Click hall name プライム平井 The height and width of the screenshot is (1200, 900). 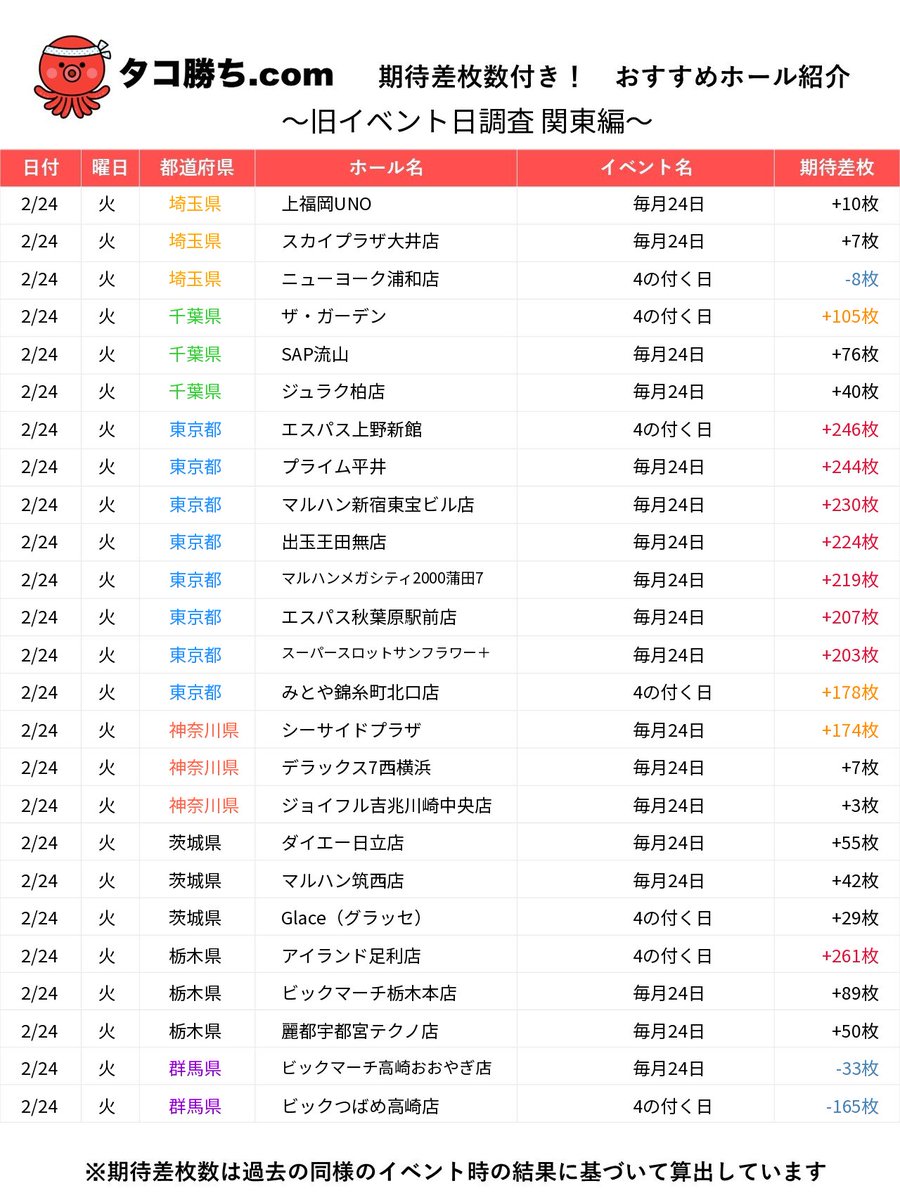(x=334, y=467)
